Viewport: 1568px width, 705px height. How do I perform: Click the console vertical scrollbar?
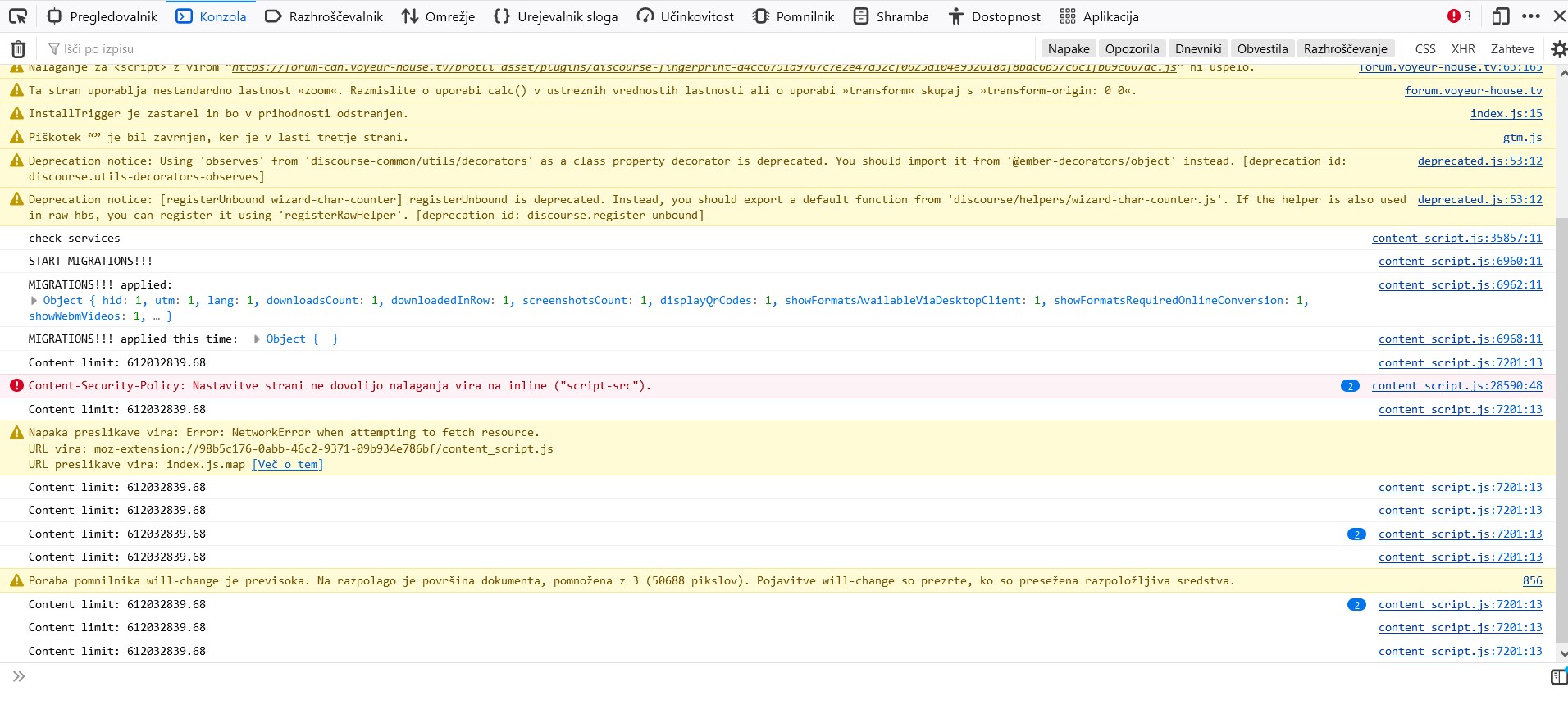tap(1561, 410)
